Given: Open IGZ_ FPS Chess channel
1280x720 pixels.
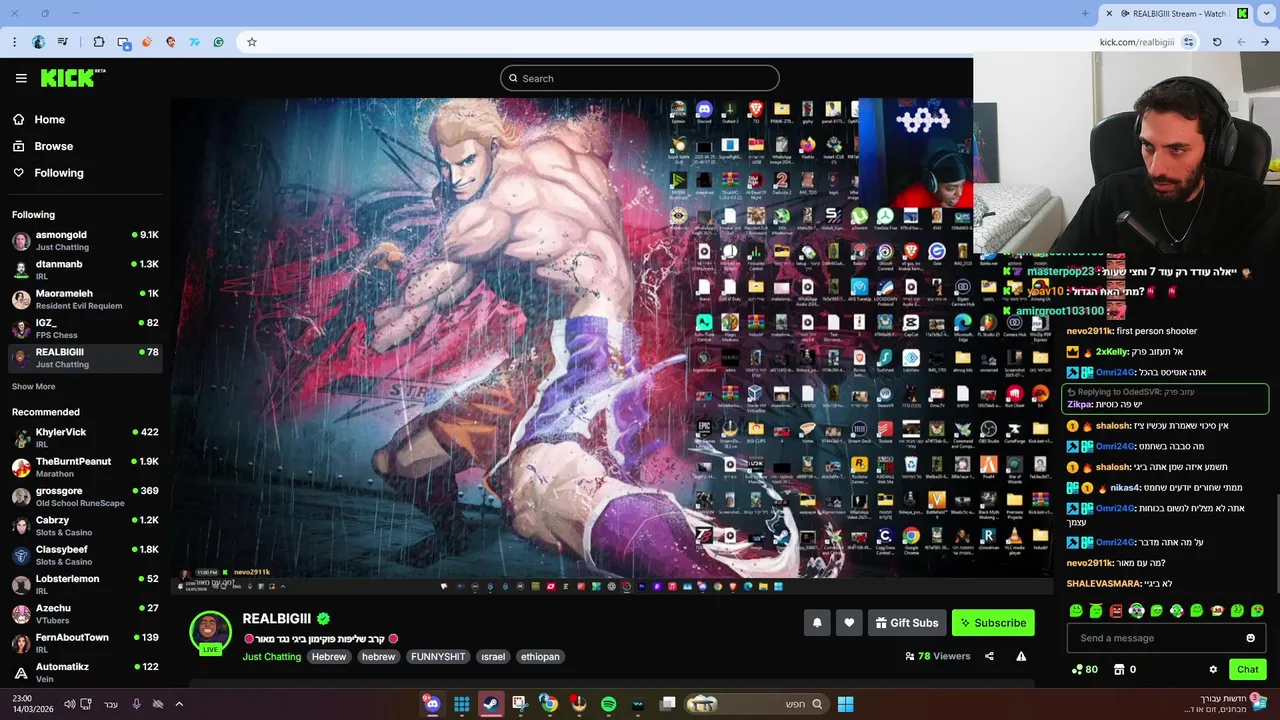Looking at the screenshot, I should (x=85, y=328).
